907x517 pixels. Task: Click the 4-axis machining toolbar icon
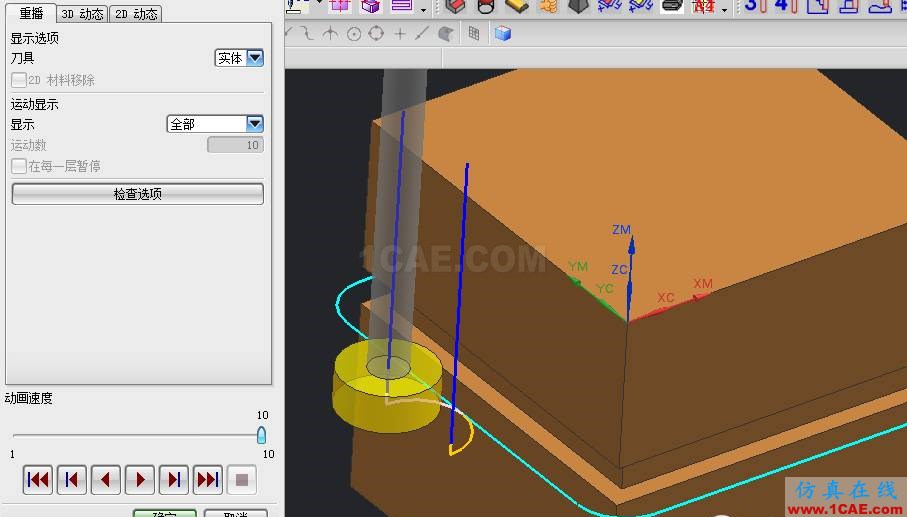point(786,6)
